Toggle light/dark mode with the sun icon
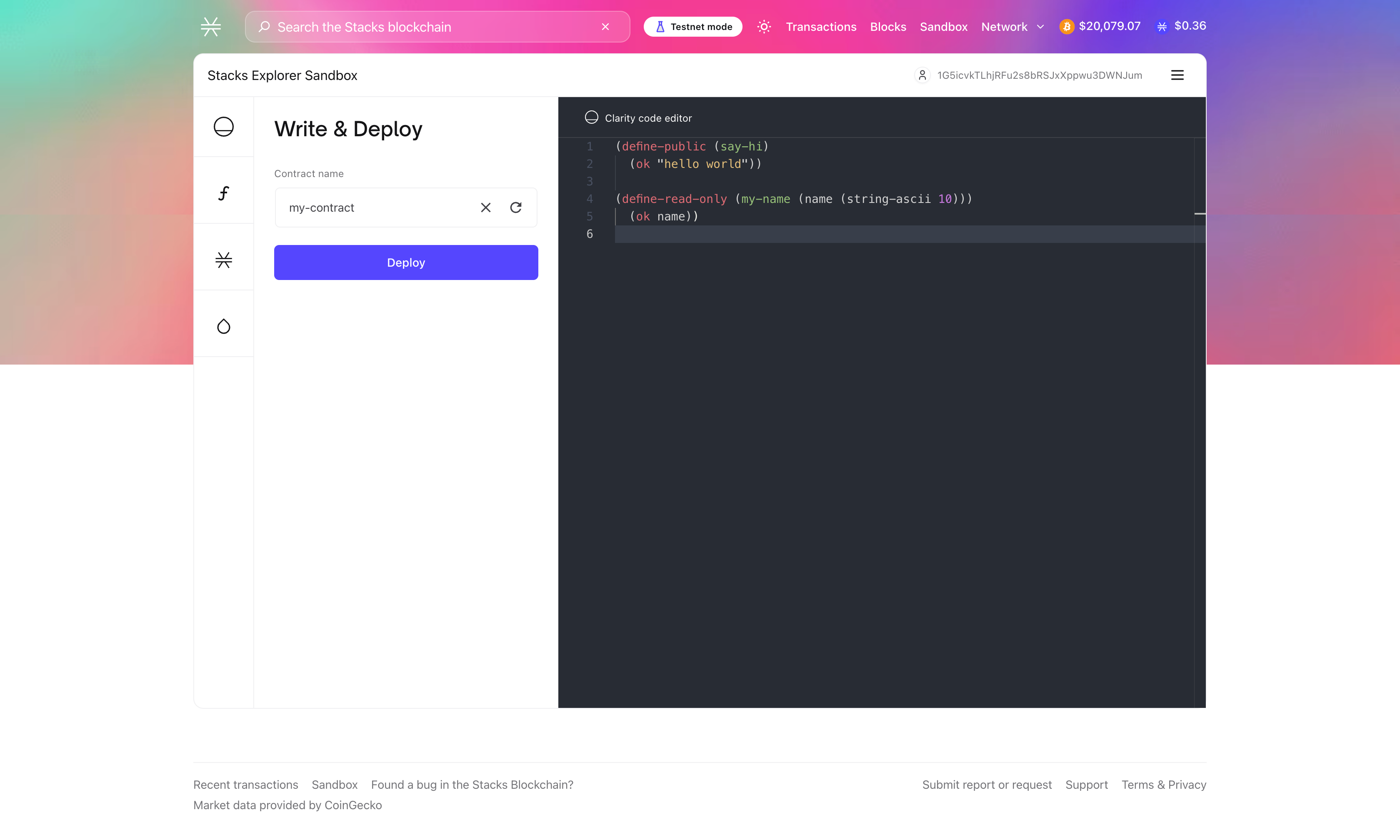The image size is (1400, 840). tap(764, 27)
